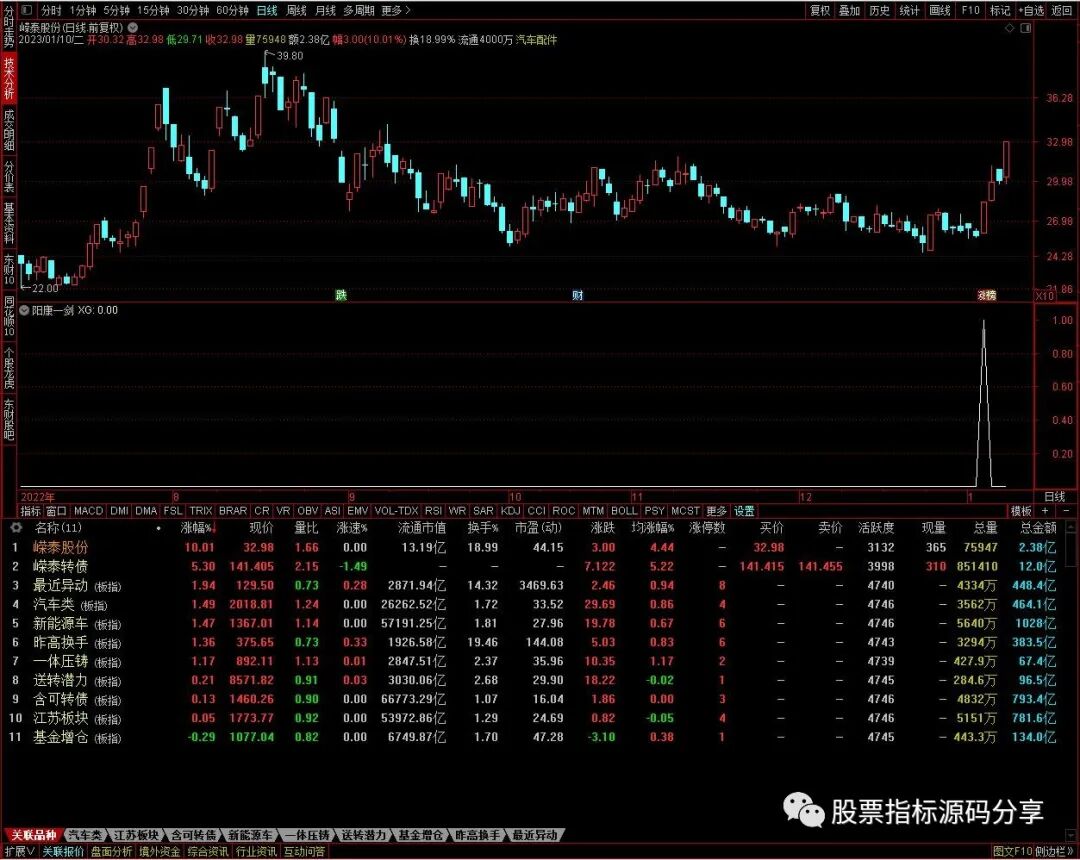
Task: Open 图文F10 in bottom right
Action: [x=1012, y=852]
